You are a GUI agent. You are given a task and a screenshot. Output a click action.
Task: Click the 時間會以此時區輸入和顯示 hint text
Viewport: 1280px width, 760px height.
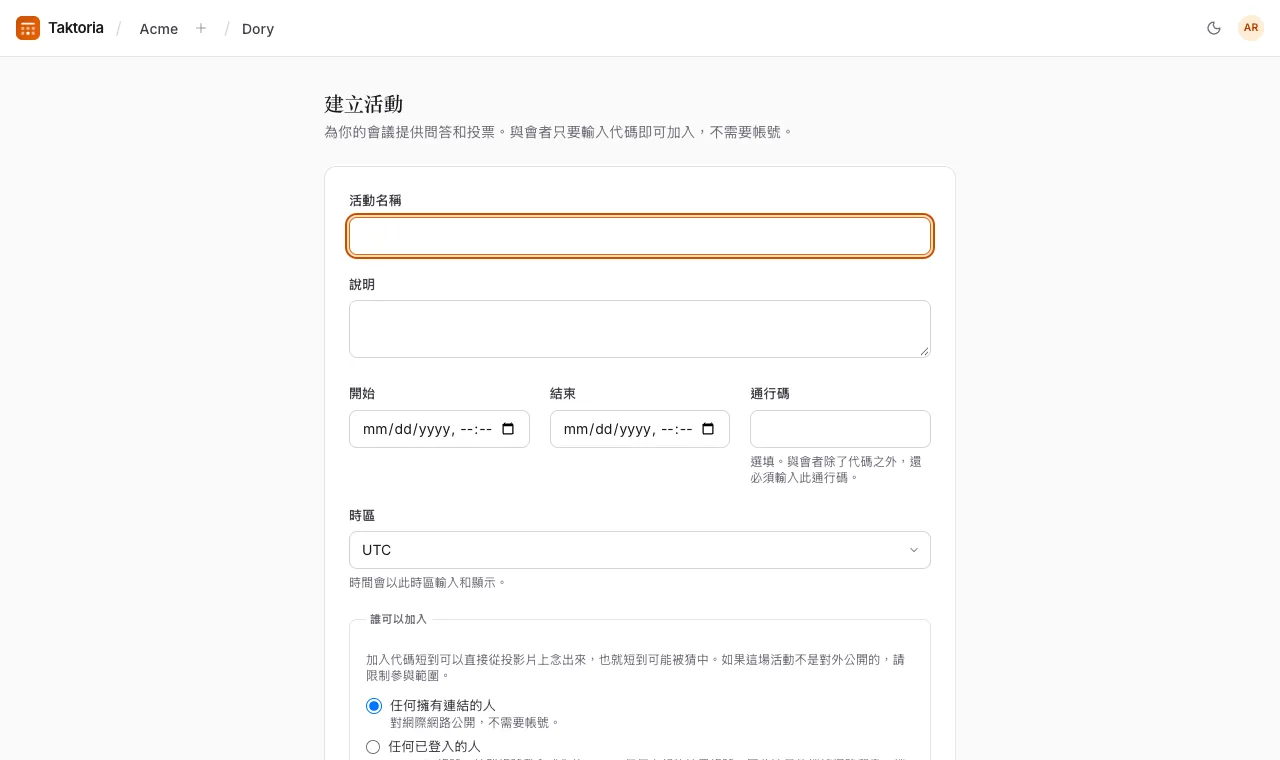tap(428, 582)
